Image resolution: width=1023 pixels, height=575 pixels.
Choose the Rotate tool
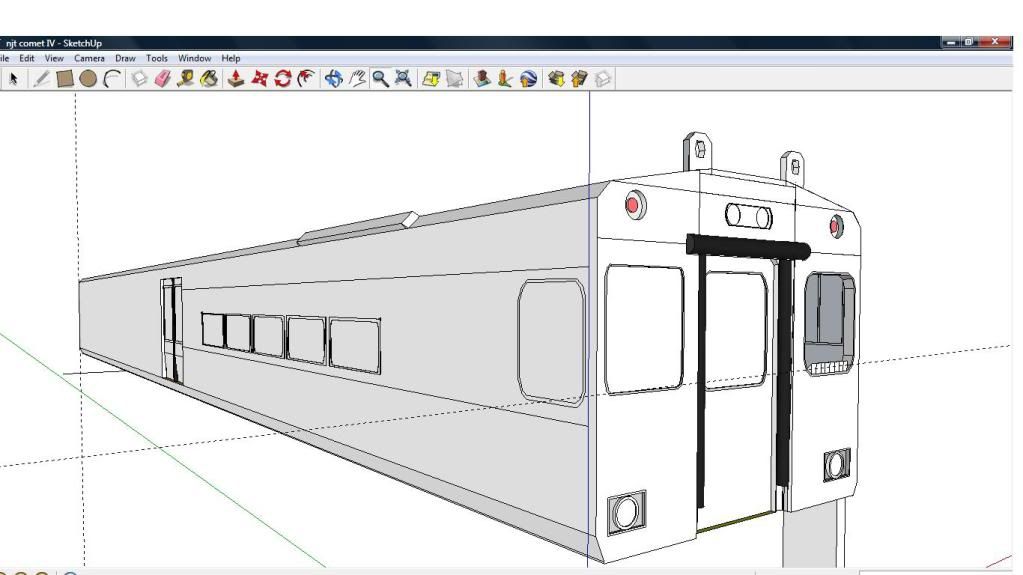click(283, 78)
